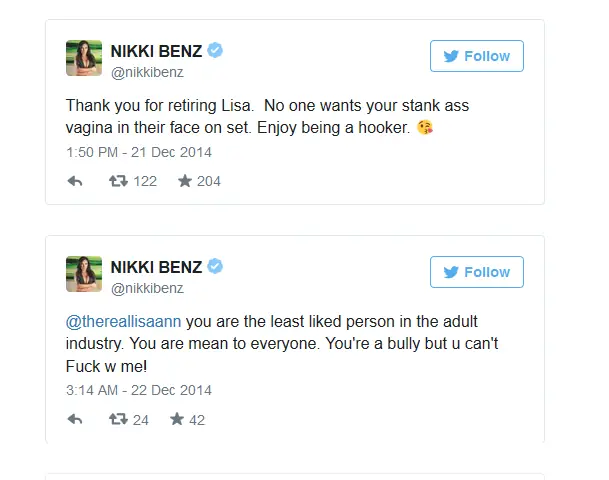Screen dimensions: 609x480
Task: Click profile avatar on the second tweet
Action: (84, 274)
